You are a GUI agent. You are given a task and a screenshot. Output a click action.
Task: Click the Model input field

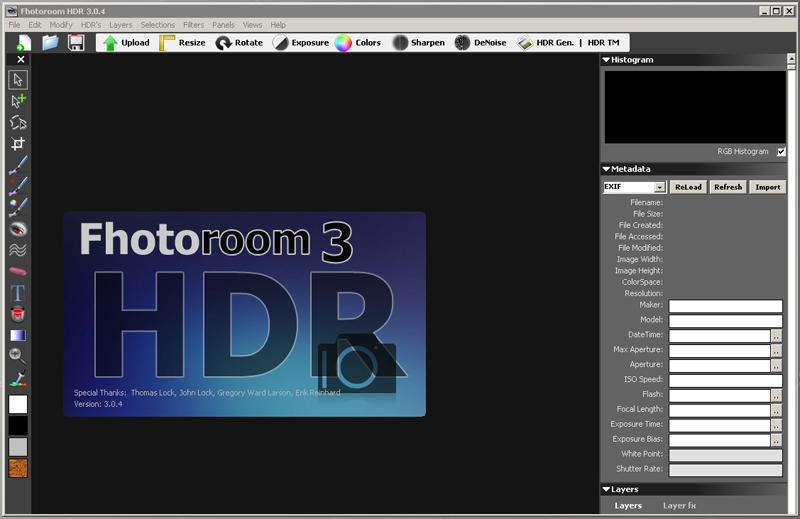tap(726, 320)
